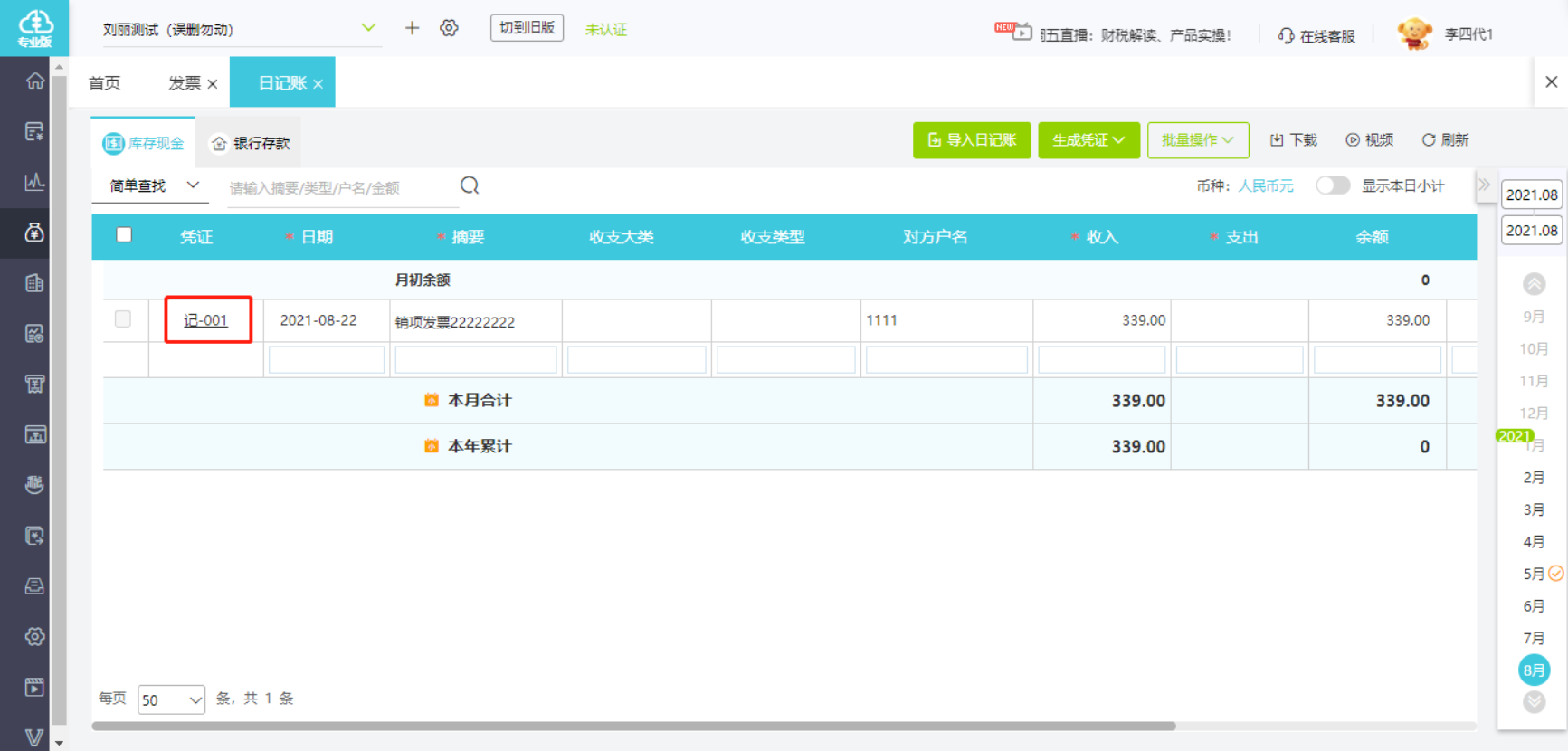Click the end period 2021.08 field
The image size is (1568, 751).
pyautogui.click(x=1532, y=231)
